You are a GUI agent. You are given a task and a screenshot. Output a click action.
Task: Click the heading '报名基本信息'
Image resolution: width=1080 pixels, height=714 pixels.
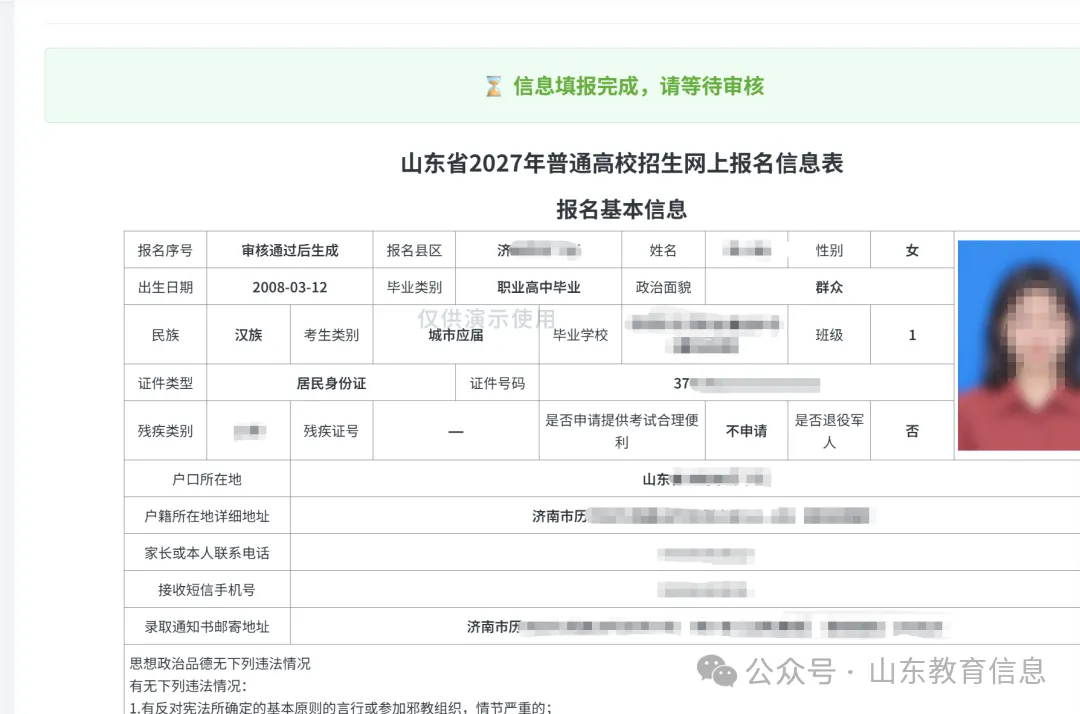coord(622,209)
